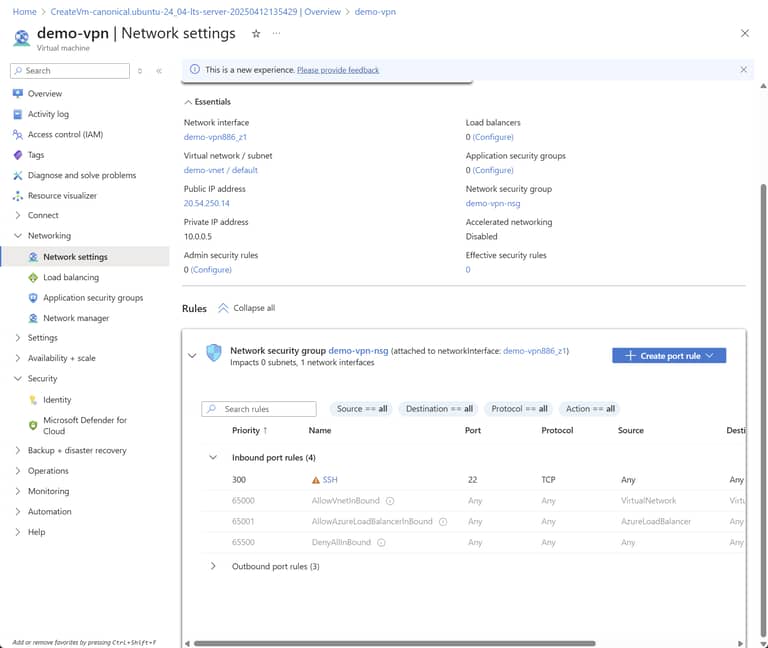Click the Overview monitor icon in the sidebar

pos(18,93)
